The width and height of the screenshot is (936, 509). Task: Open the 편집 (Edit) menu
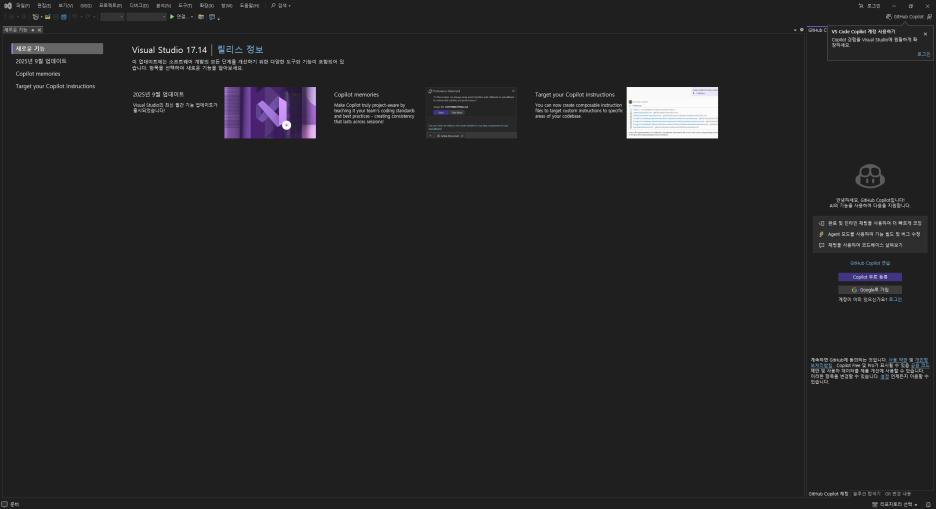[x=44, y=5]
